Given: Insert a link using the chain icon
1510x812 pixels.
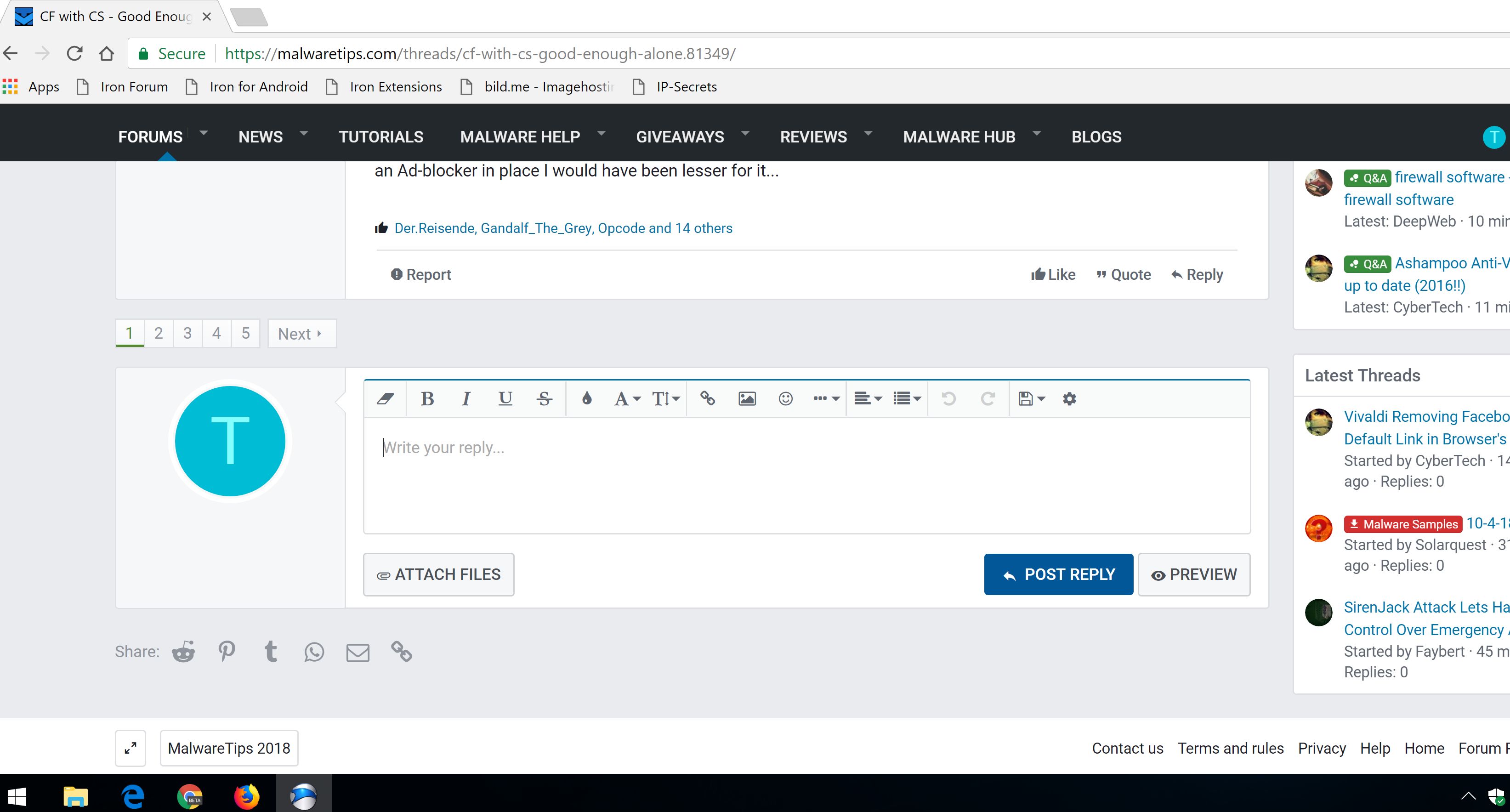Looking at the screenshot, I should tap(708, 399).
